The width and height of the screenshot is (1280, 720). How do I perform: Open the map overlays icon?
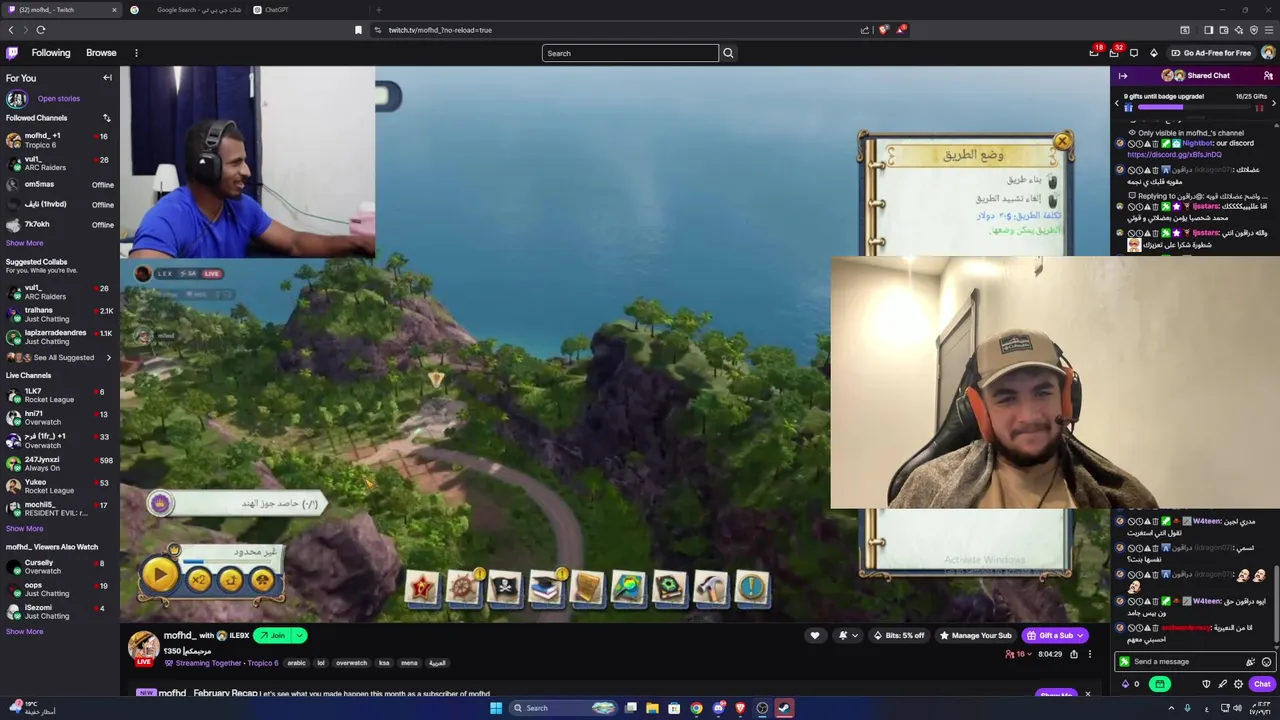[629, 588]
